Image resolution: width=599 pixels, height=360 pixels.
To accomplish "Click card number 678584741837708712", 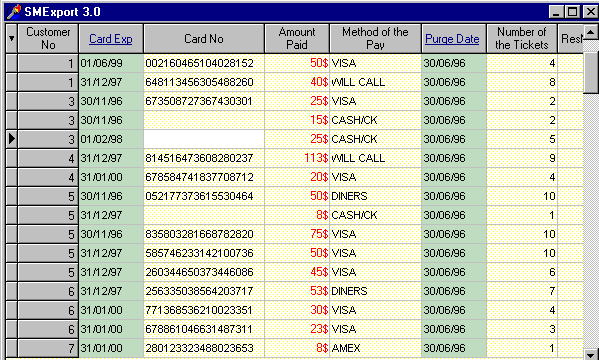I will tap(199, 177).
